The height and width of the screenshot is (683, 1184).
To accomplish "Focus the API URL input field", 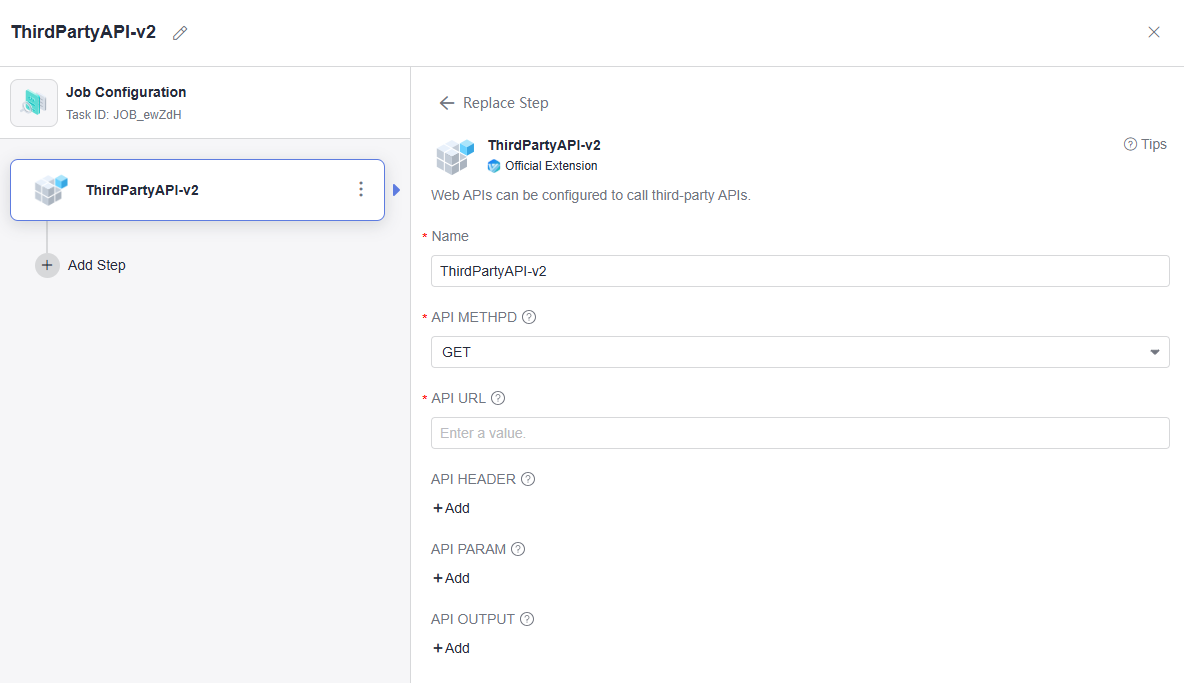I will [800, 433].
